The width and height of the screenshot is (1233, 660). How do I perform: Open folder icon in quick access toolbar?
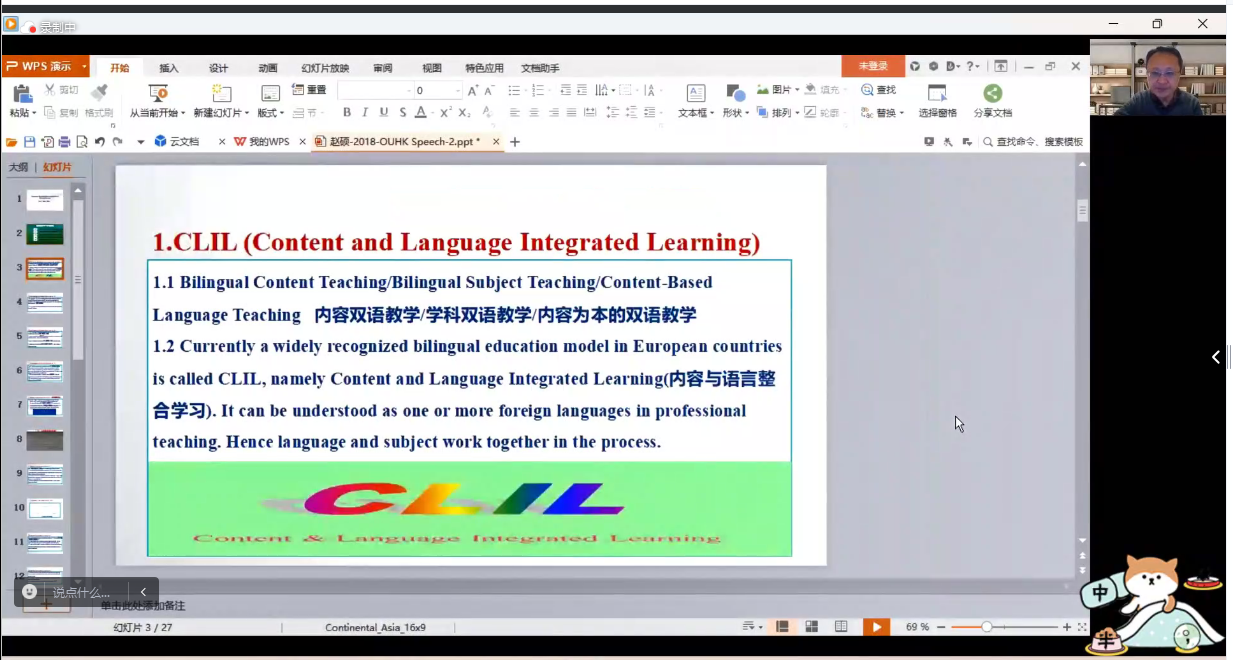(x=11, y=142)
